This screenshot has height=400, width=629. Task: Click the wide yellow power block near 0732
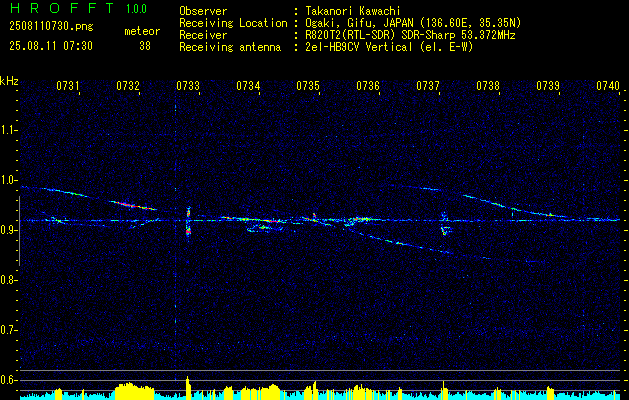pos(134,391)
